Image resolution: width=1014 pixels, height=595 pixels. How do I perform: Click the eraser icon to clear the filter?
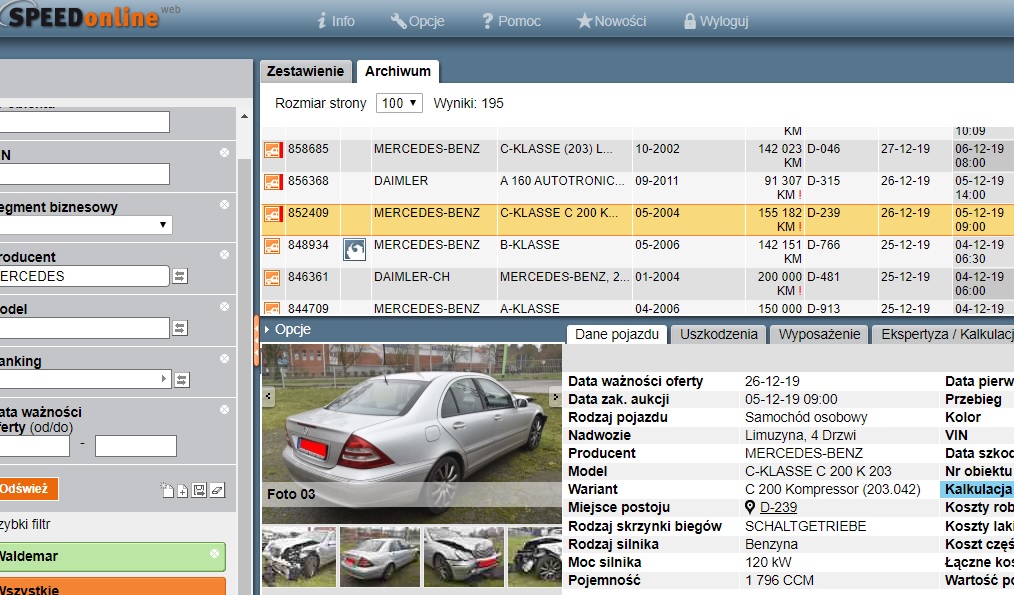pyautogui.click(x=218, y=490)
